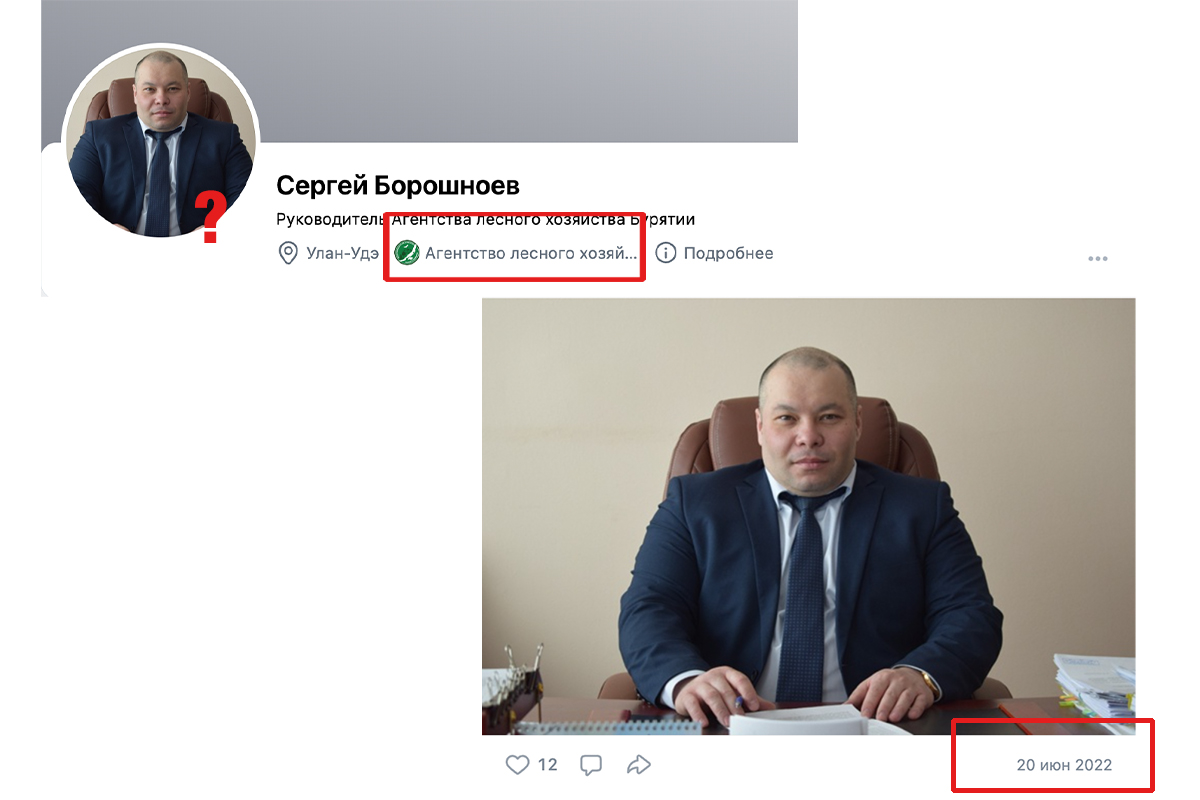Click the like count 12
The height and width of the screenshot is (800, 1200).
(x=547, y=765)
